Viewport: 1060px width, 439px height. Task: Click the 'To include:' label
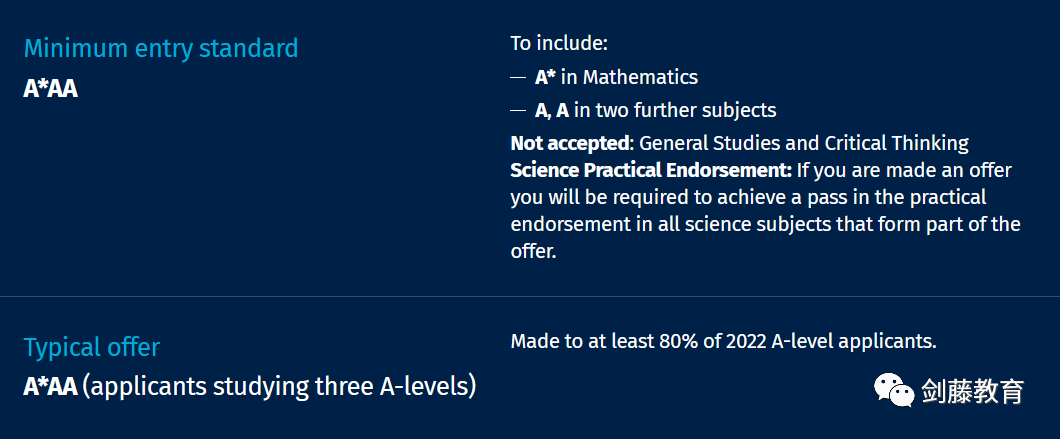pos(559,43)
